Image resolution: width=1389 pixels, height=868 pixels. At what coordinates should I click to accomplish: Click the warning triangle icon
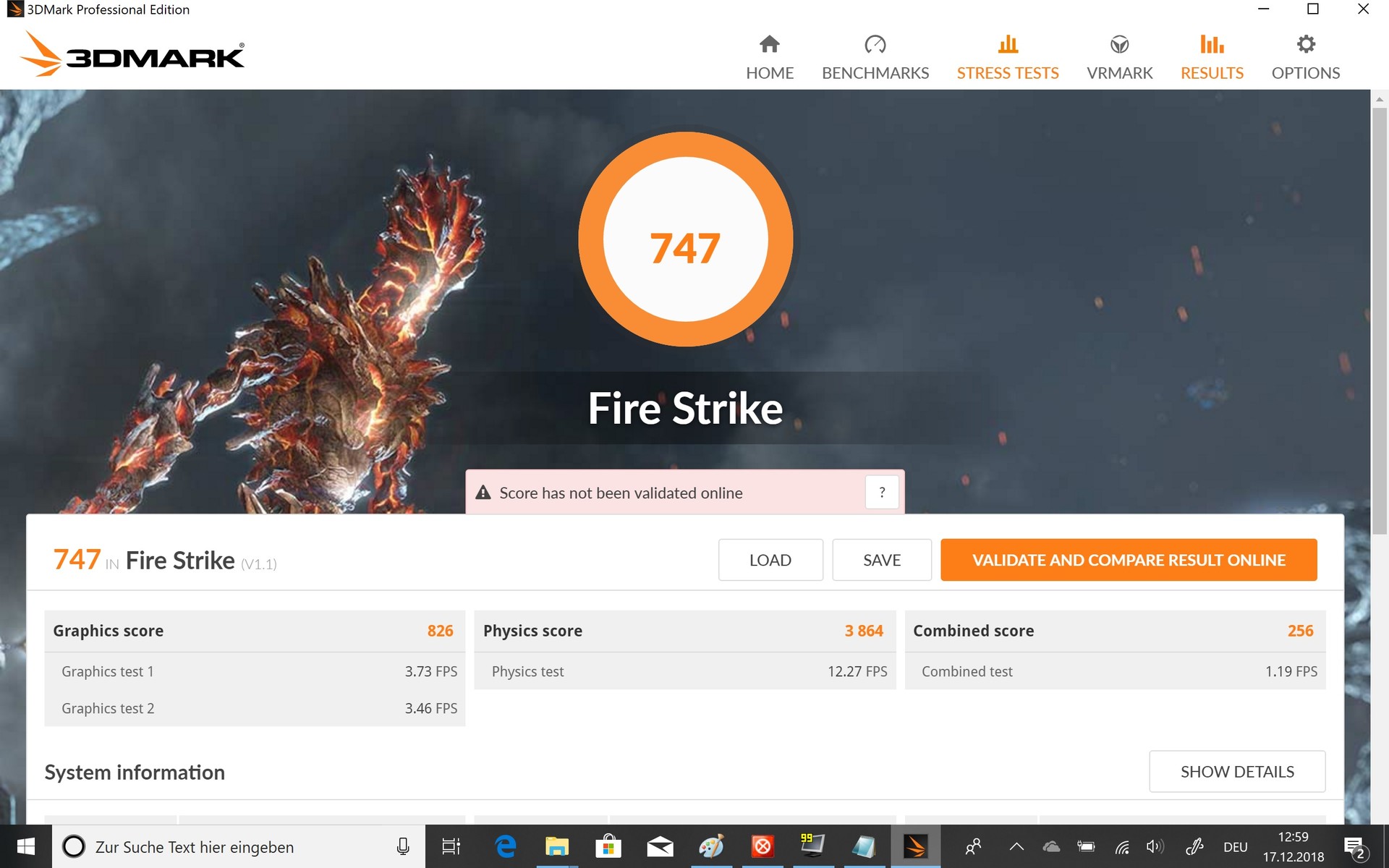coord(483,493)
